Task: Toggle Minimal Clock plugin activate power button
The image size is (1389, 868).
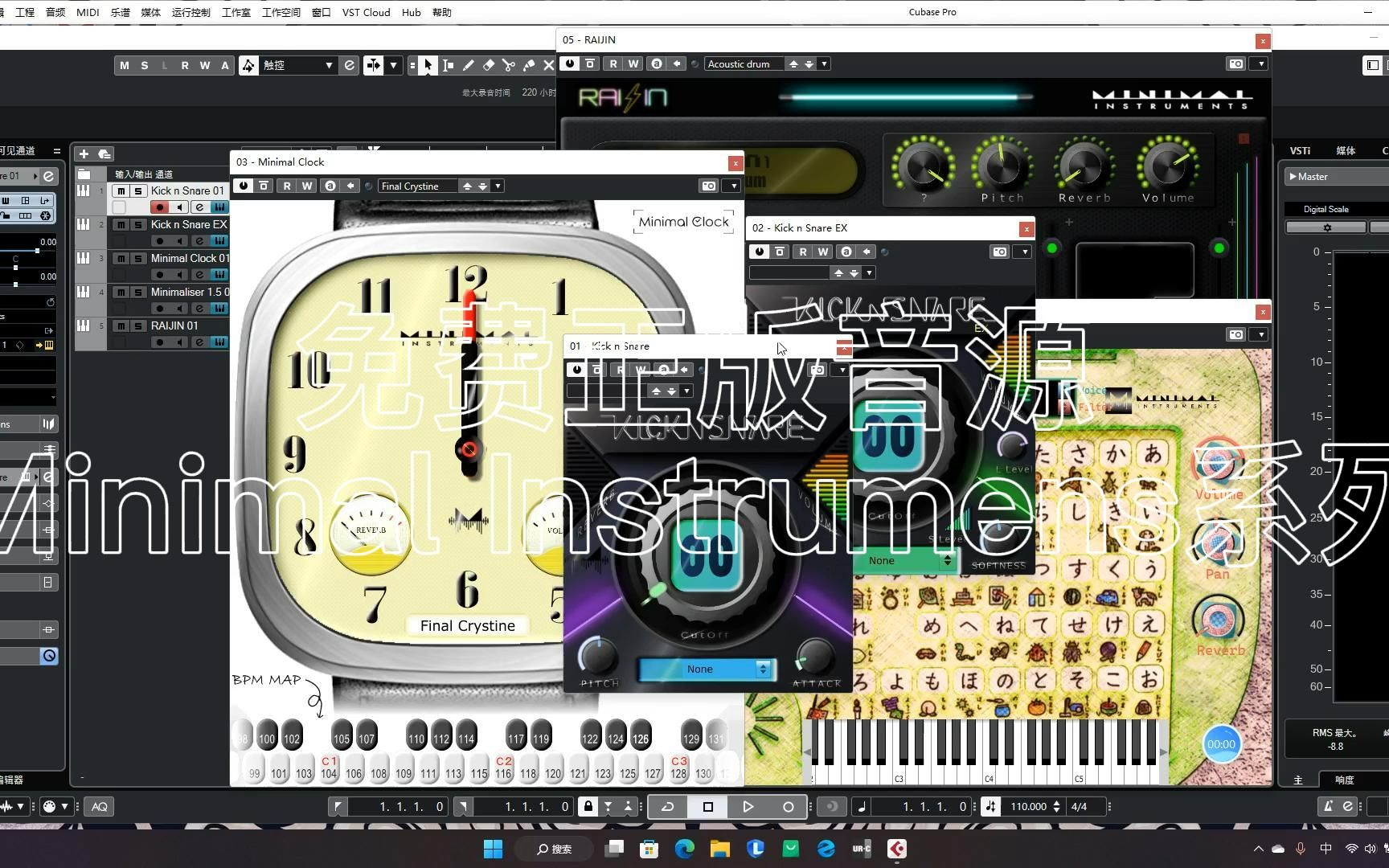Action: 243,186
